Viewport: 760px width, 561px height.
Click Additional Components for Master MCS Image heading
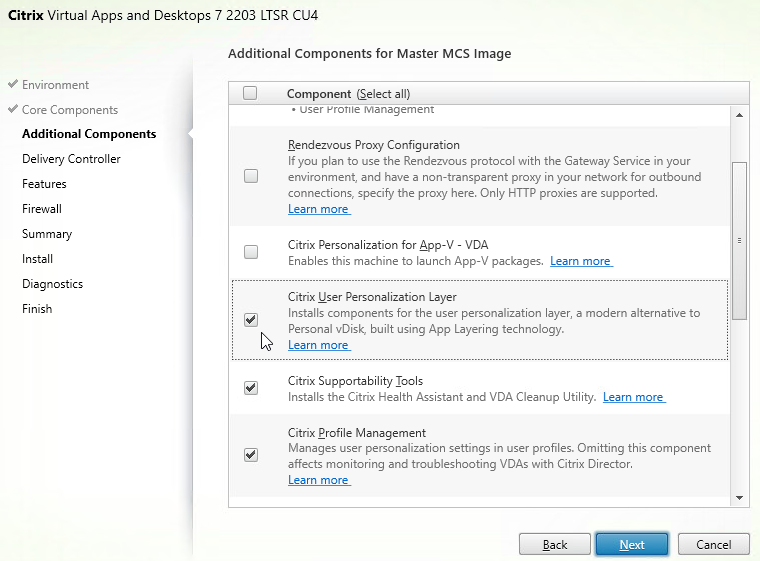[x=369, y=53]
